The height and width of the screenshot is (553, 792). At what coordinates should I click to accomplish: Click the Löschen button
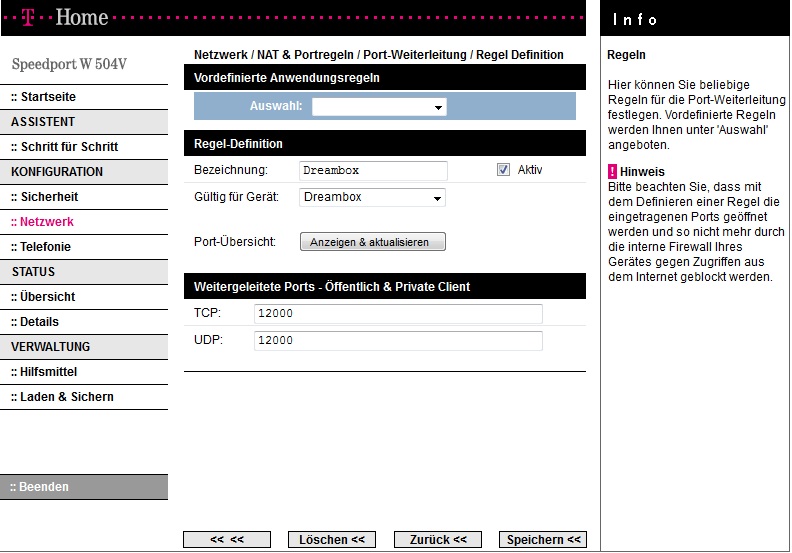pyautogui.click(x=332, y=540)
